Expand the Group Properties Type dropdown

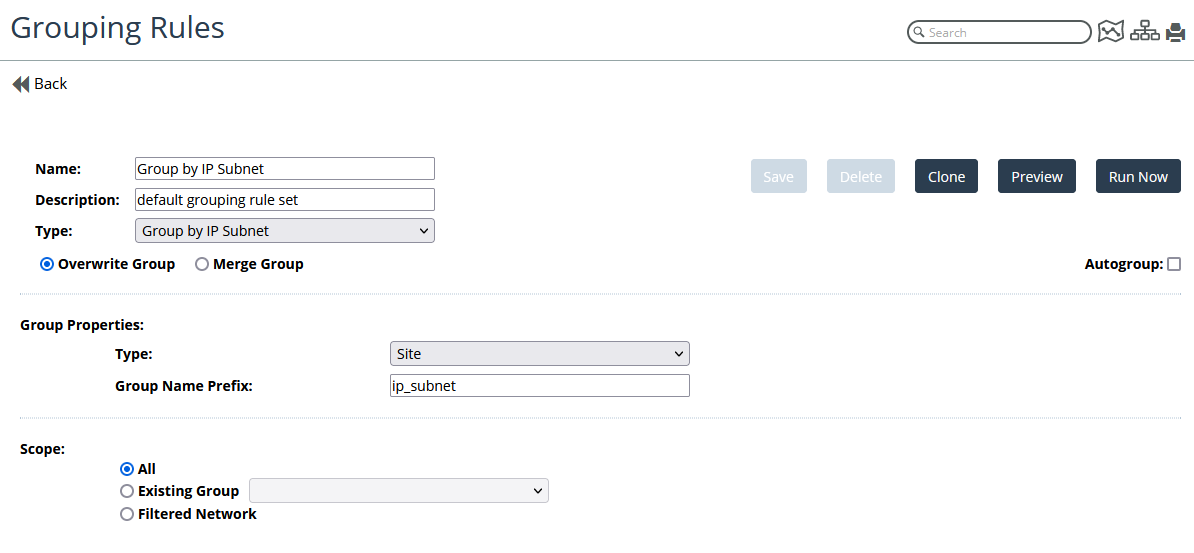click(539, 354)
